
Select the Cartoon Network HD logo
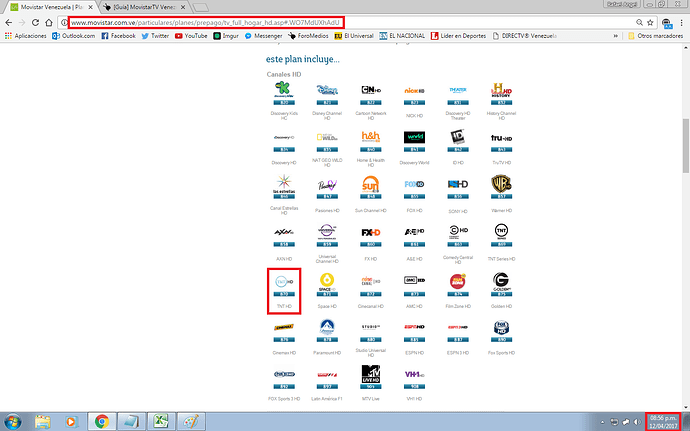[371, 90]
